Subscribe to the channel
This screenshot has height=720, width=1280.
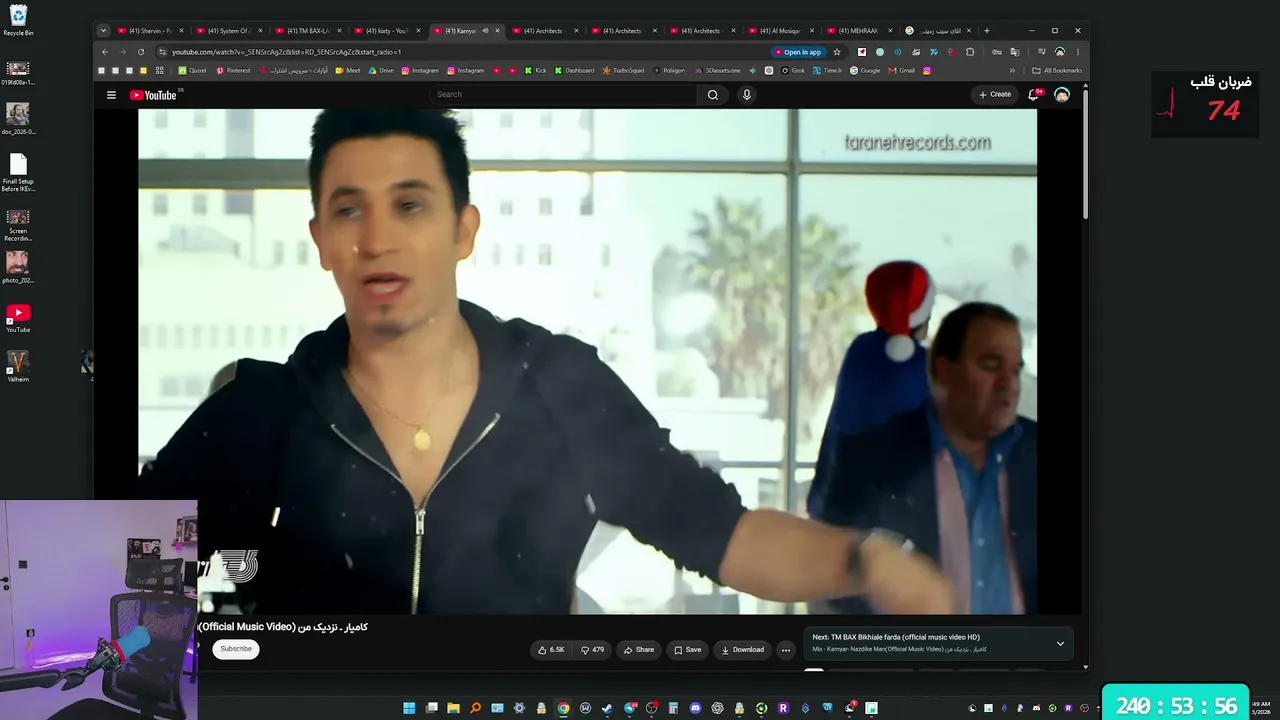click(x=236, y=649)
